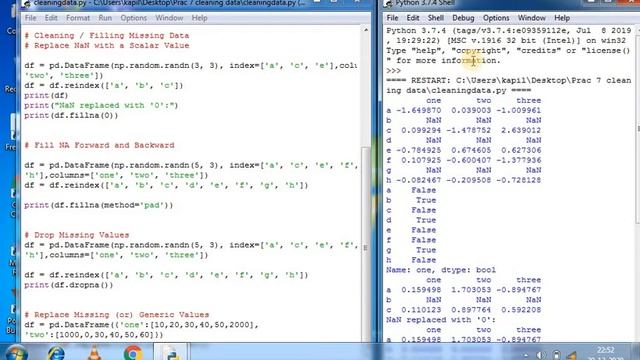
Task: Click the taskbar clock showing 22:52
Action: pyautogui.click(x=605, y=353)
